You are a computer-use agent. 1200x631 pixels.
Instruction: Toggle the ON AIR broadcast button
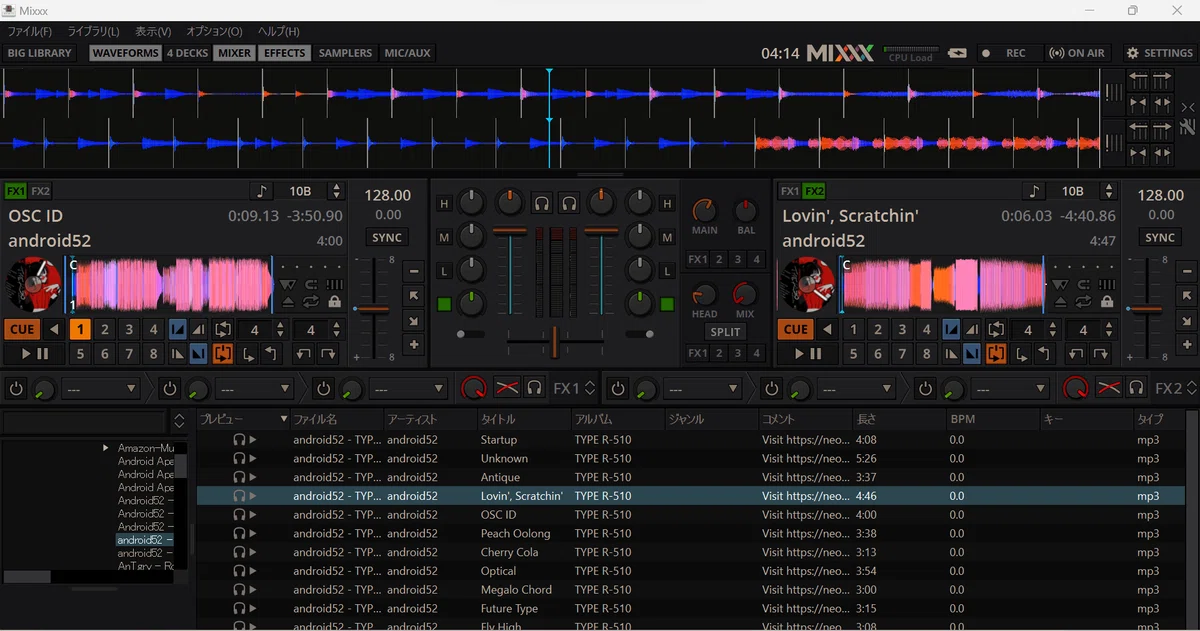(1077, 53)
